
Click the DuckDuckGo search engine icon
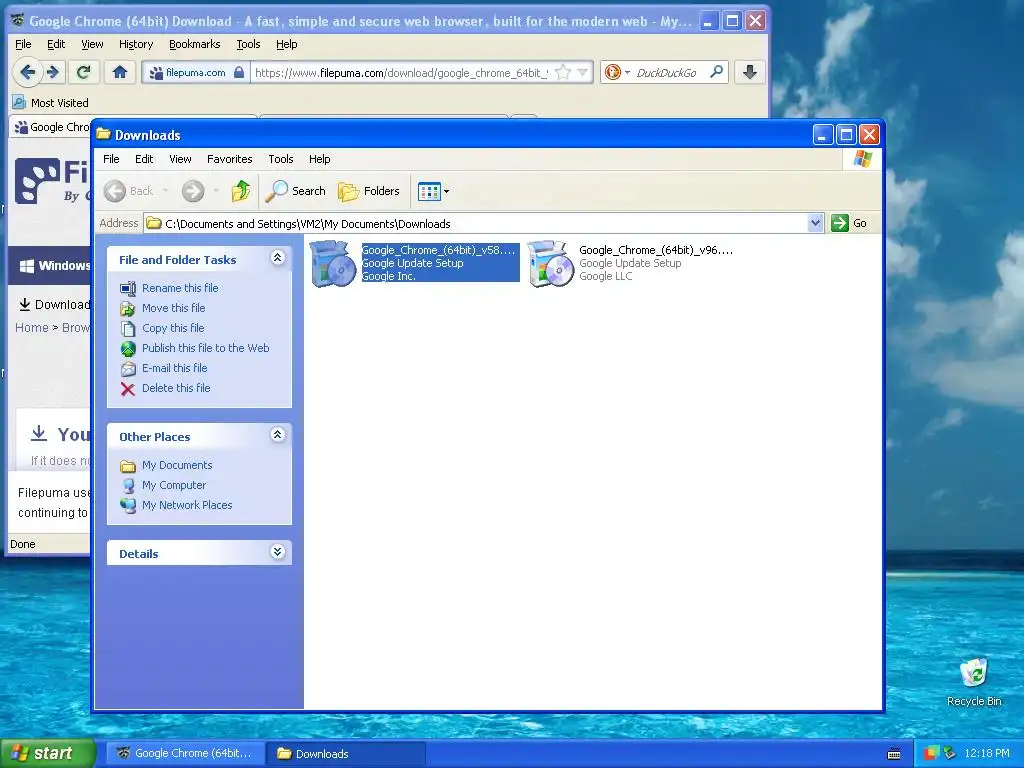[x=613, y=72]
